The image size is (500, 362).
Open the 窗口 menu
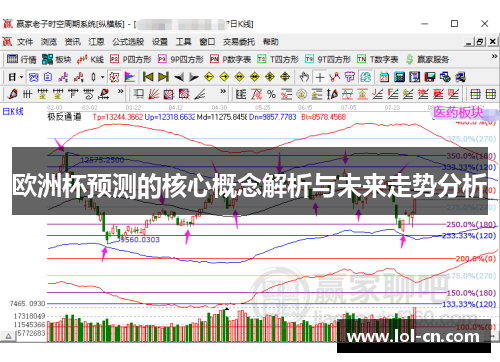point(207,42)
